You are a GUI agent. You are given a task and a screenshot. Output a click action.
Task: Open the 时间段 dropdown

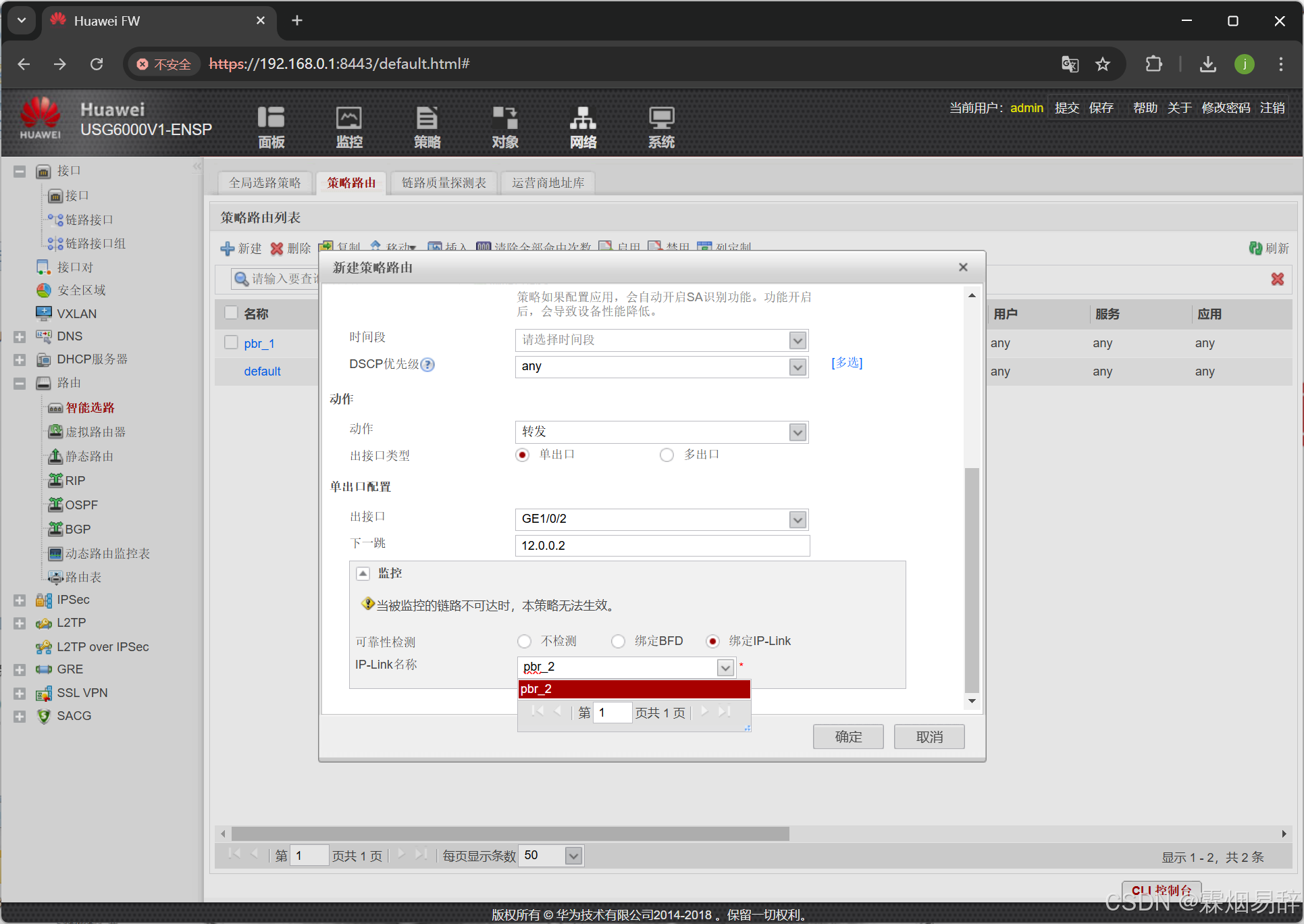point(798,340)
